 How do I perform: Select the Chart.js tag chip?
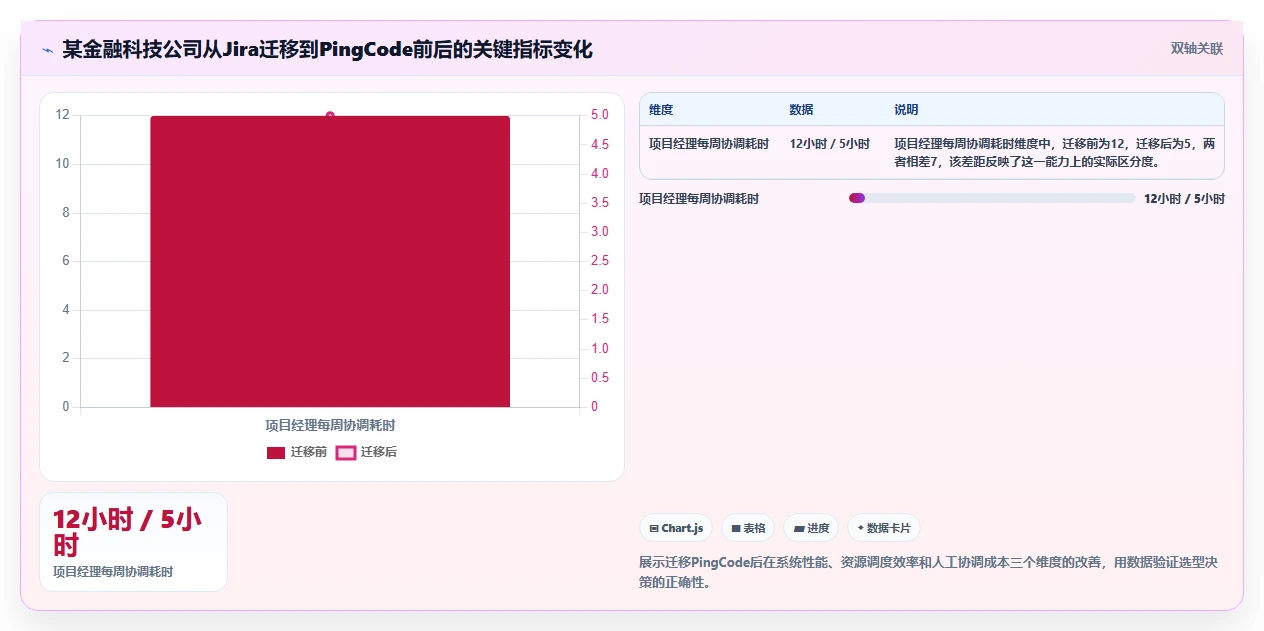[x=676, y=528]
